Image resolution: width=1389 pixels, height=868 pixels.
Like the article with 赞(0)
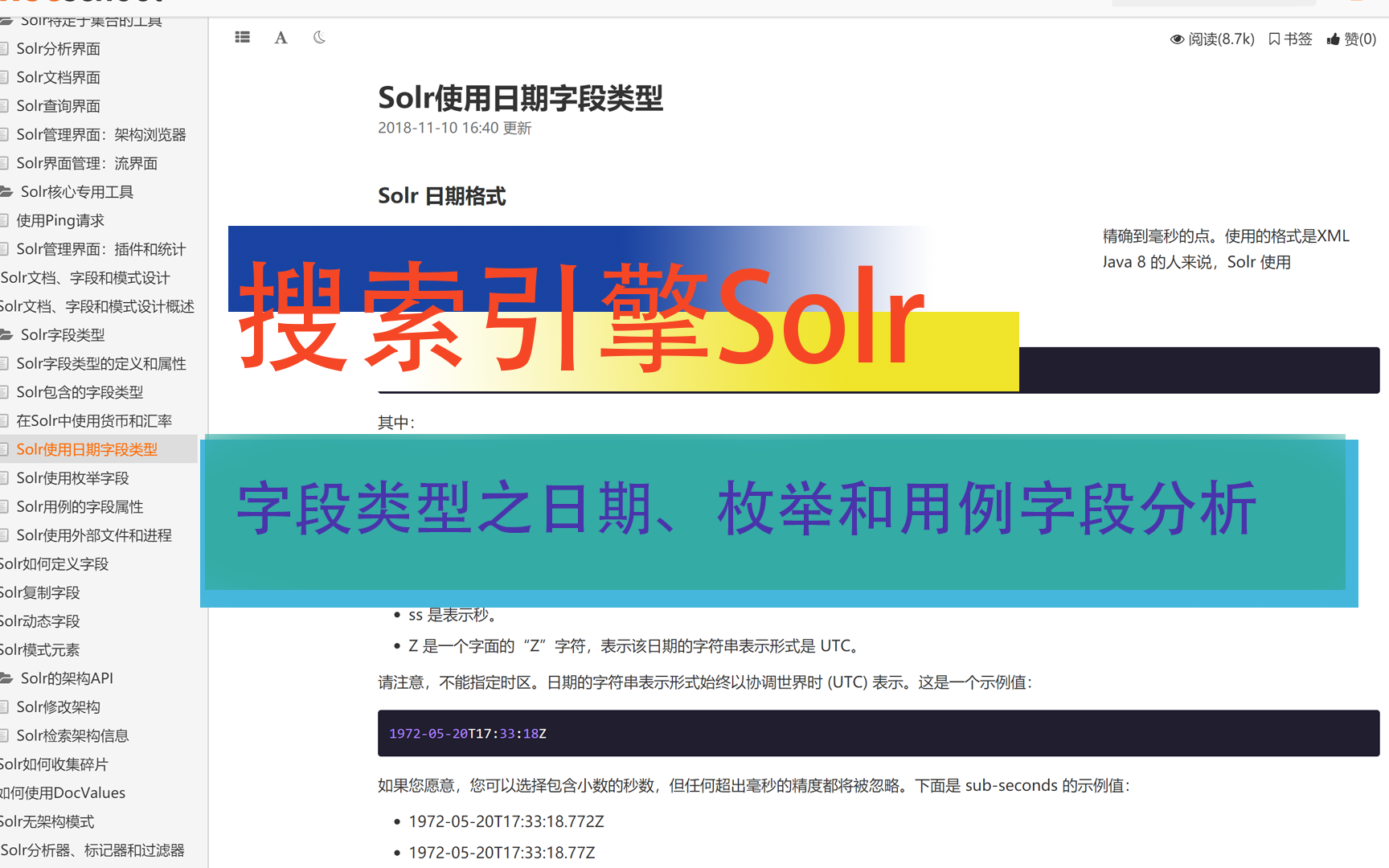click(1351, 39)
